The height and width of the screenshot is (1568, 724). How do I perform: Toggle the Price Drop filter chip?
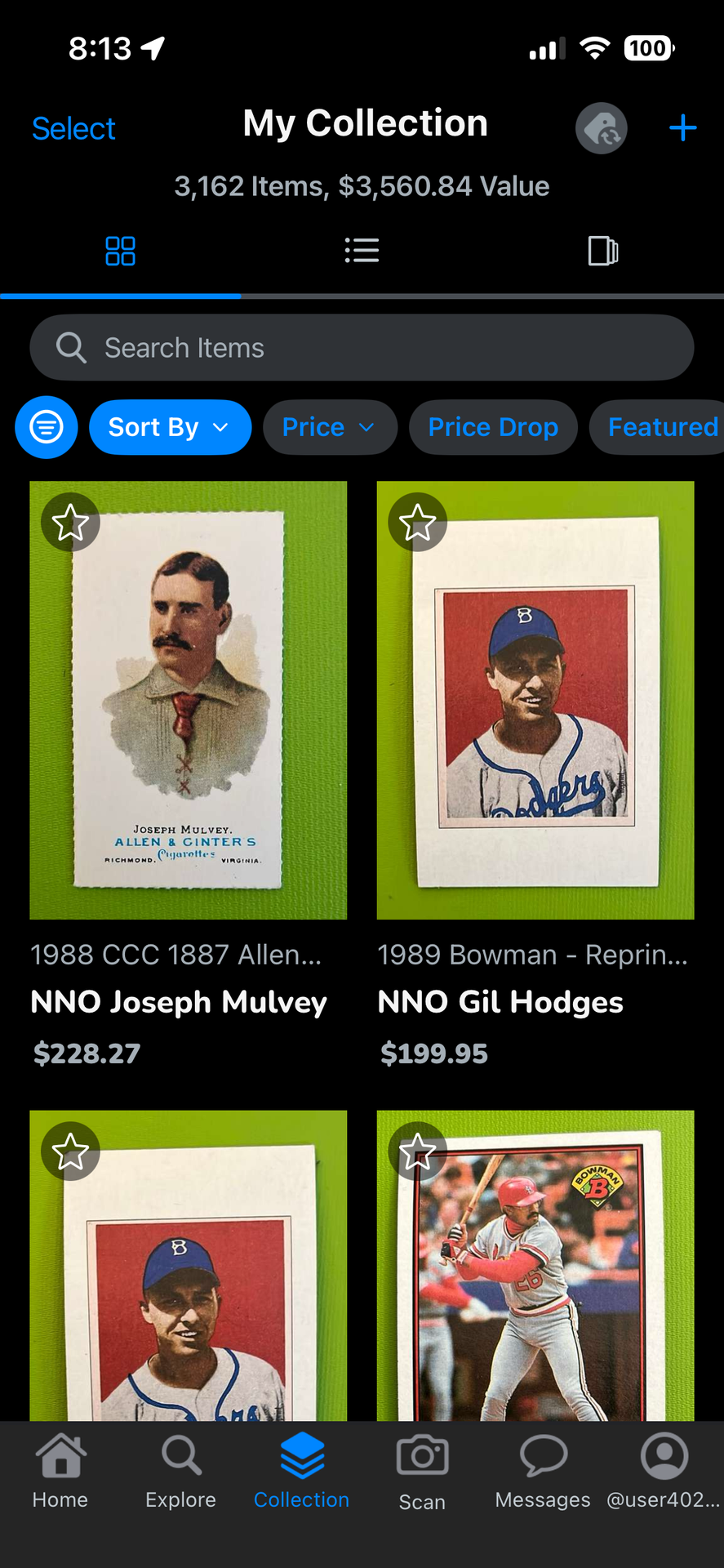[493, 427]
